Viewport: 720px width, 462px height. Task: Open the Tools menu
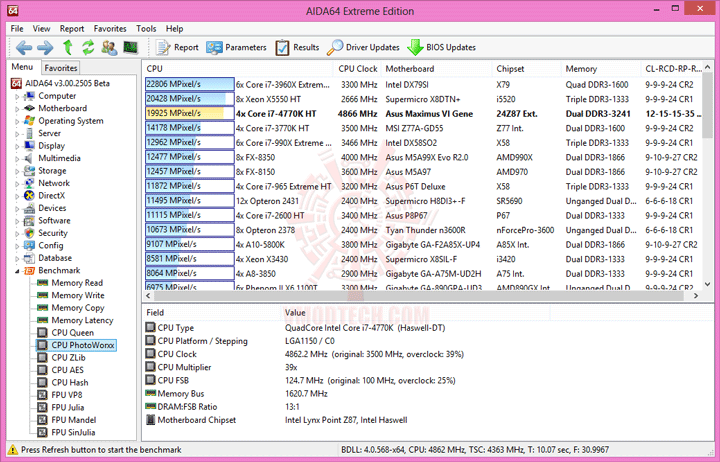click(146, 28)
